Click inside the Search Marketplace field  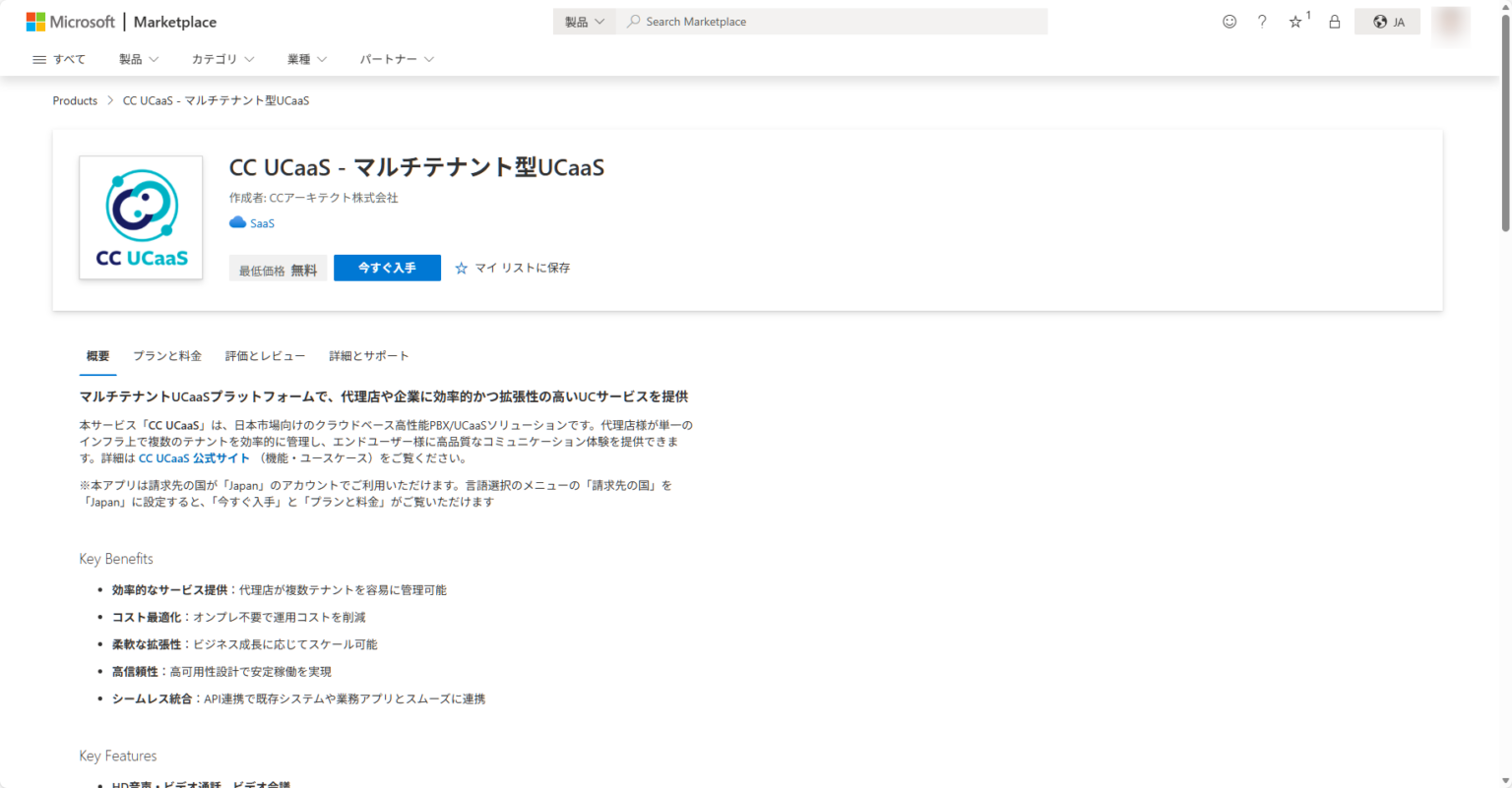pos(833,21)
